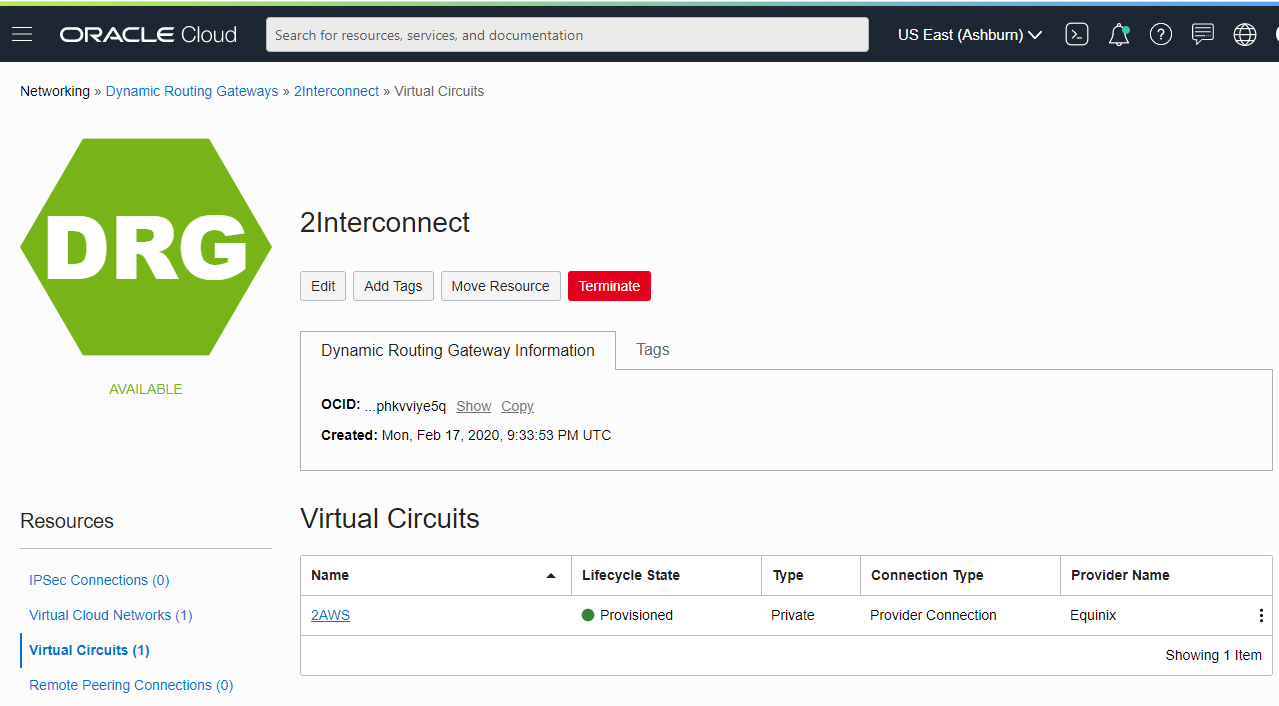This screenshot has height=706, width=1279.
Task: Go to Dynamic Routing Gateways breadcrumb
Action: pos(192,91)
